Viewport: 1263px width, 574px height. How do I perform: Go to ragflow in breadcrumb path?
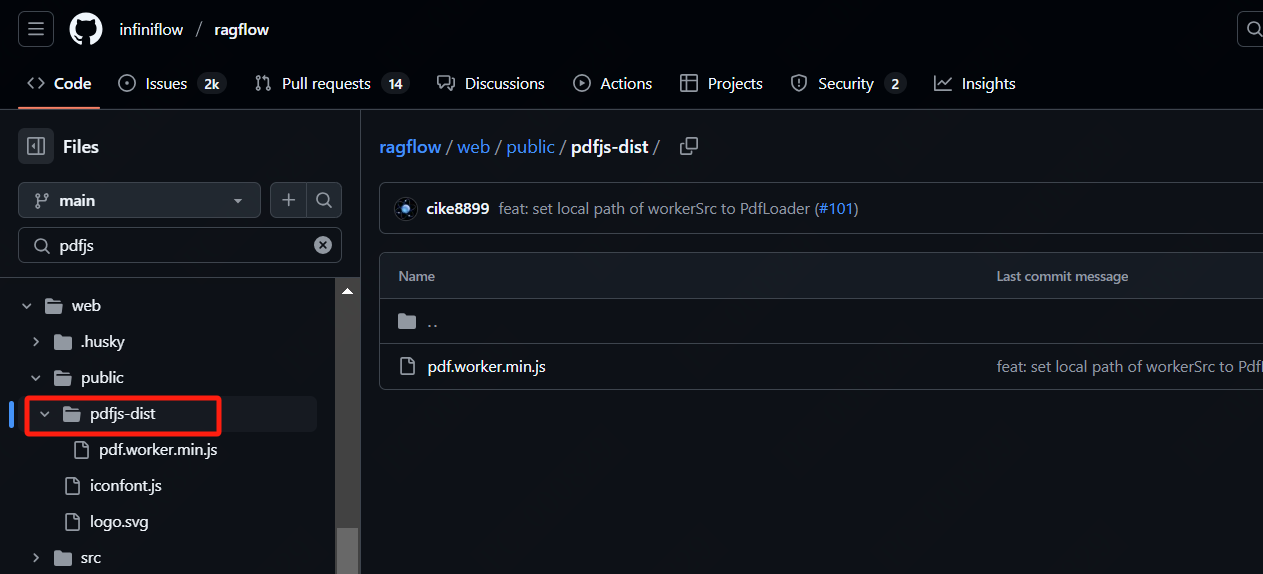[x=410, y=147]
